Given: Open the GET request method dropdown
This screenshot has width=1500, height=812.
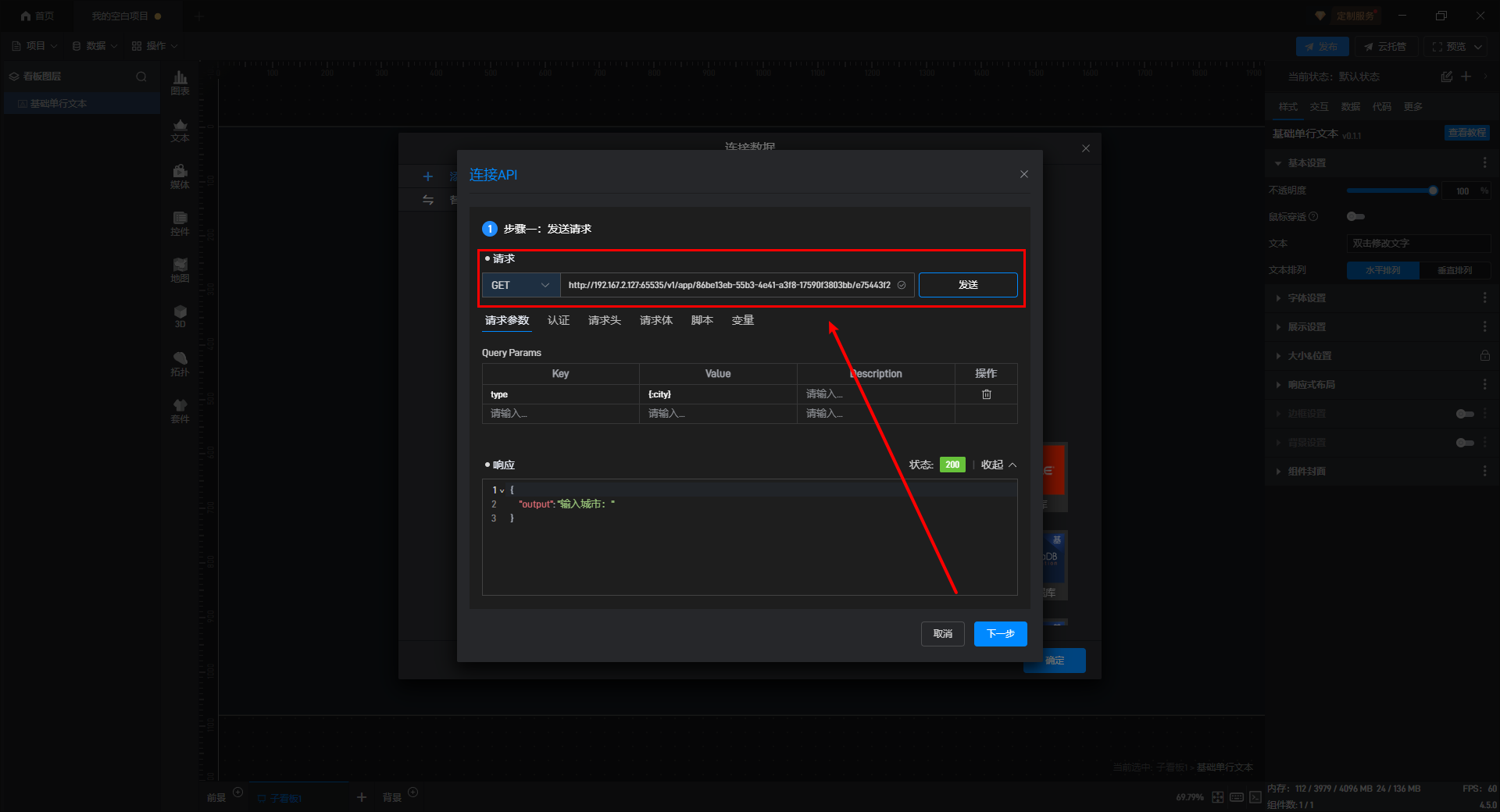Looking at the screenshot, I should pyautogui.click(x=520, y=285).
